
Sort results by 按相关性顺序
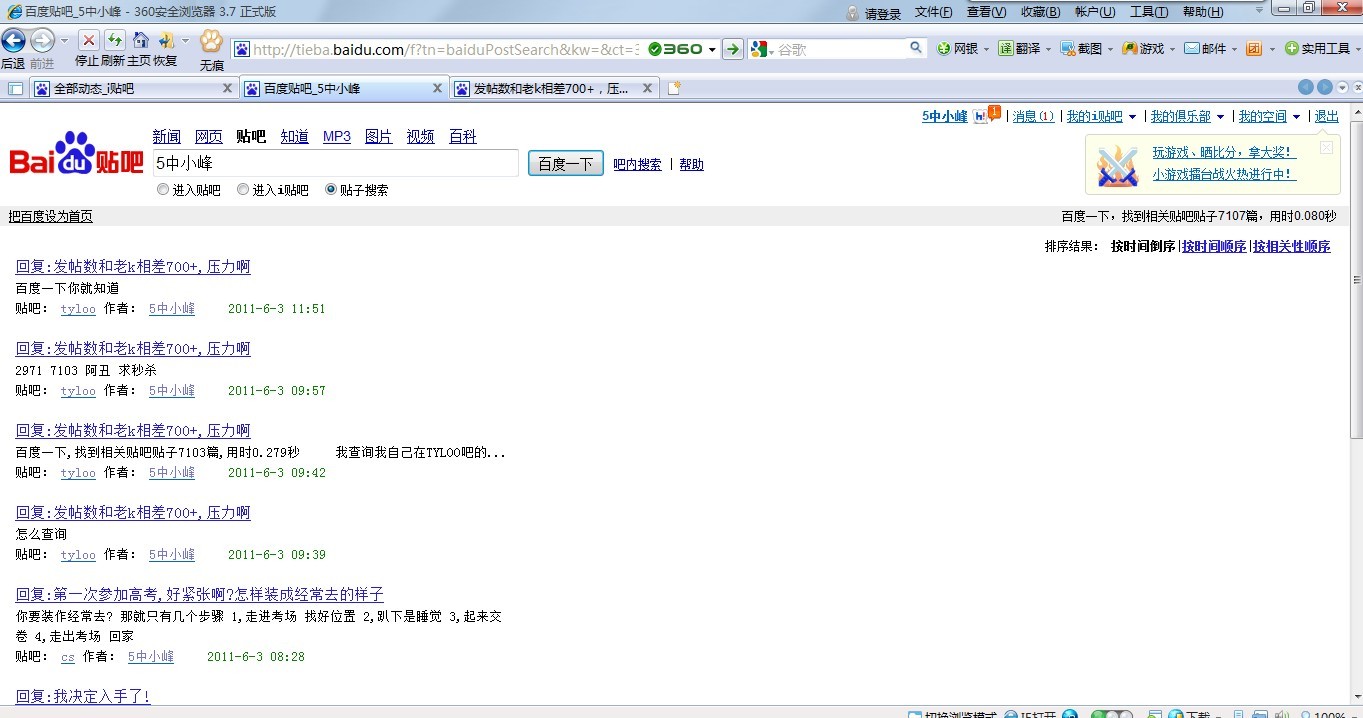coord(1292,246)
